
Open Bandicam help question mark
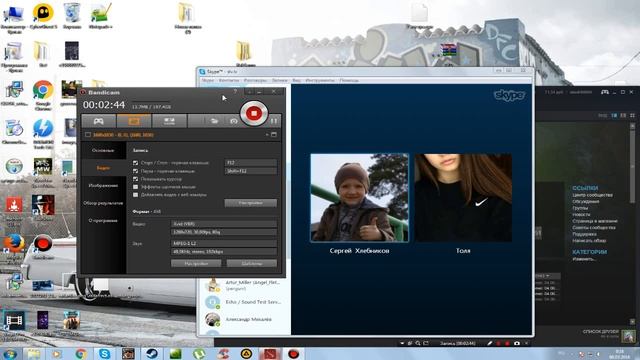pyautogui.click(x=235, y=92)
